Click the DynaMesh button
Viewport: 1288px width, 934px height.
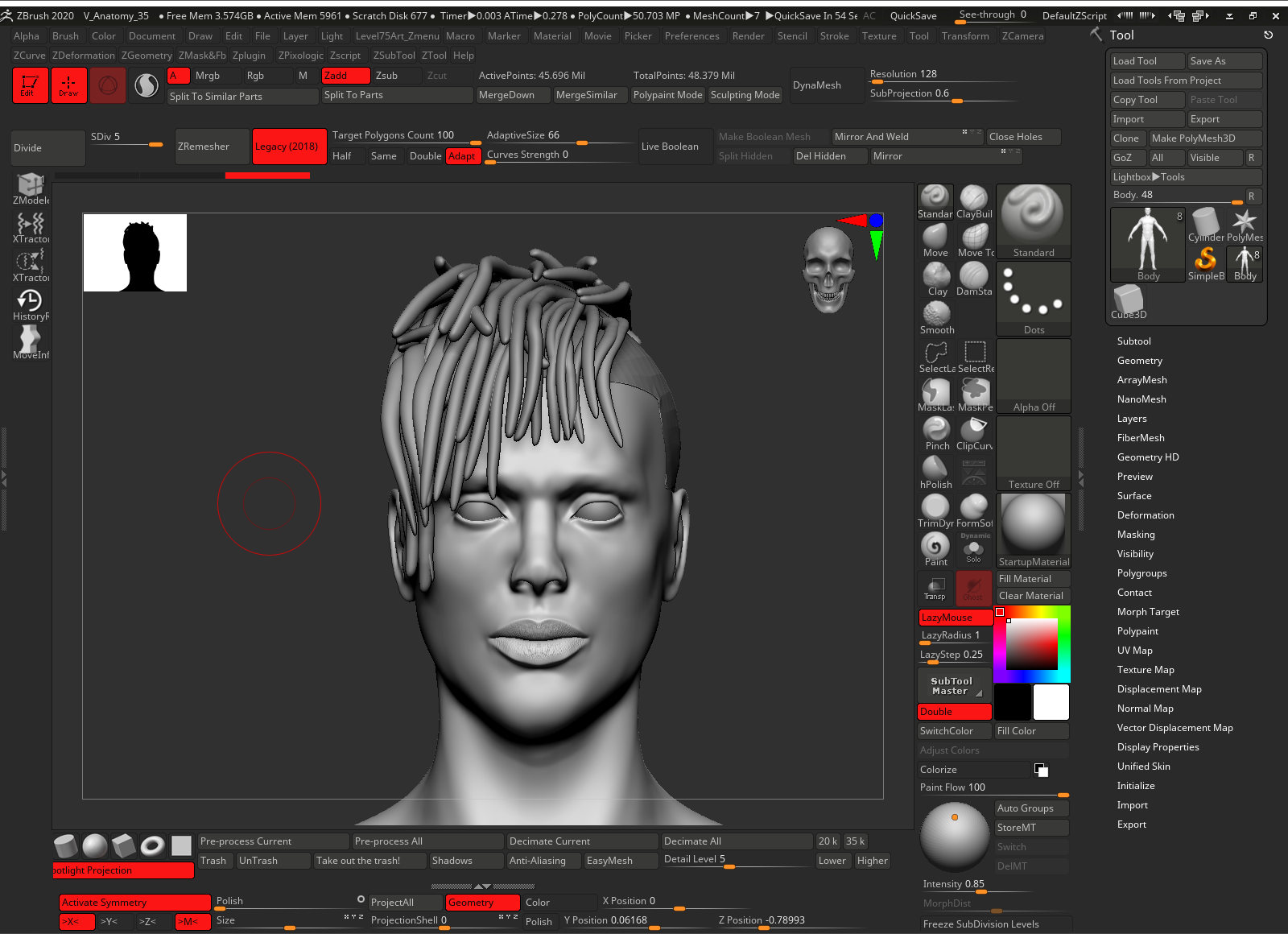(827, 85)
